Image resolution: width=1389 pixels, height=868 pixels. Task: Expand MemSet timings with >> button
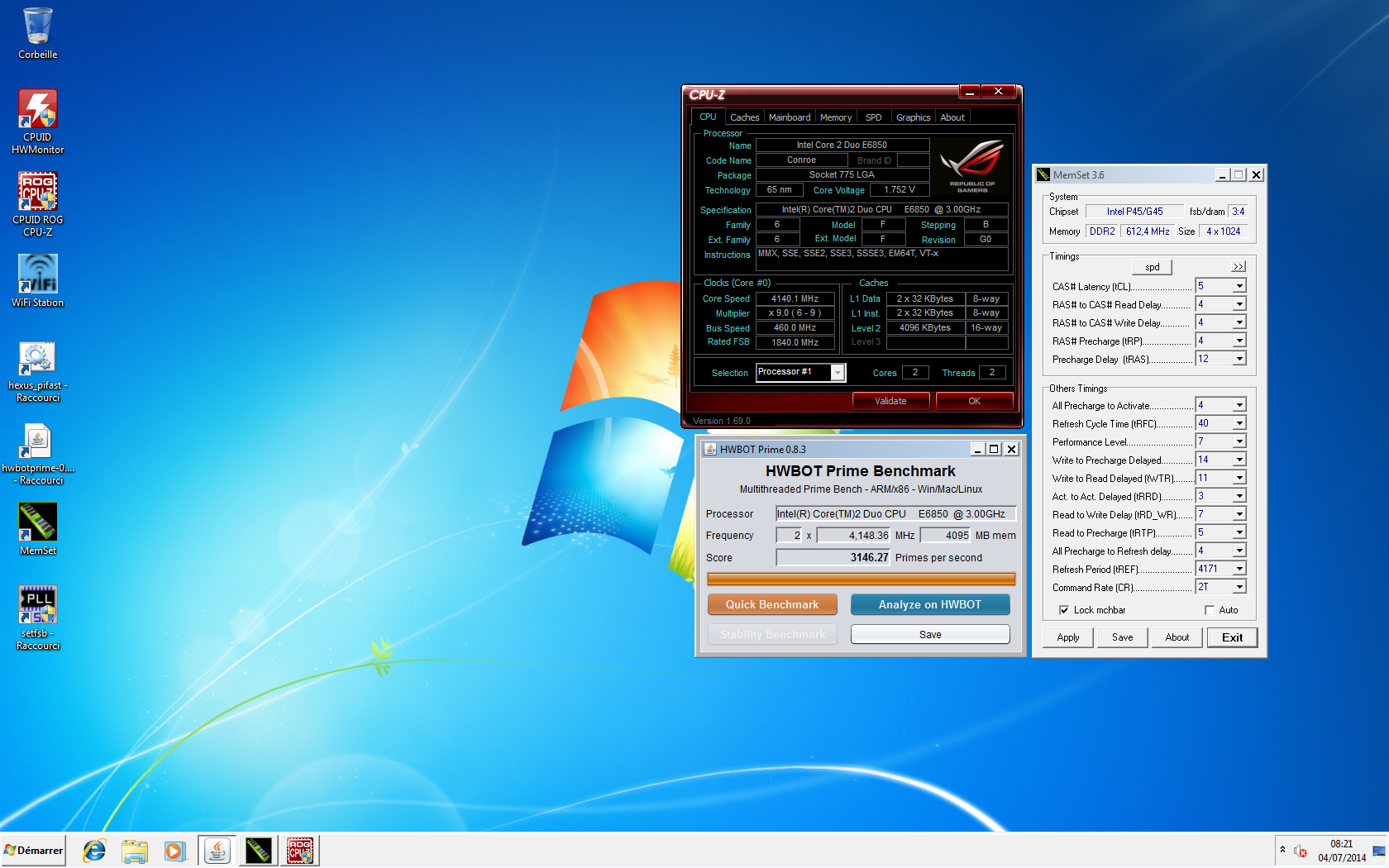pyautogui.click(x=1238, y=267)
